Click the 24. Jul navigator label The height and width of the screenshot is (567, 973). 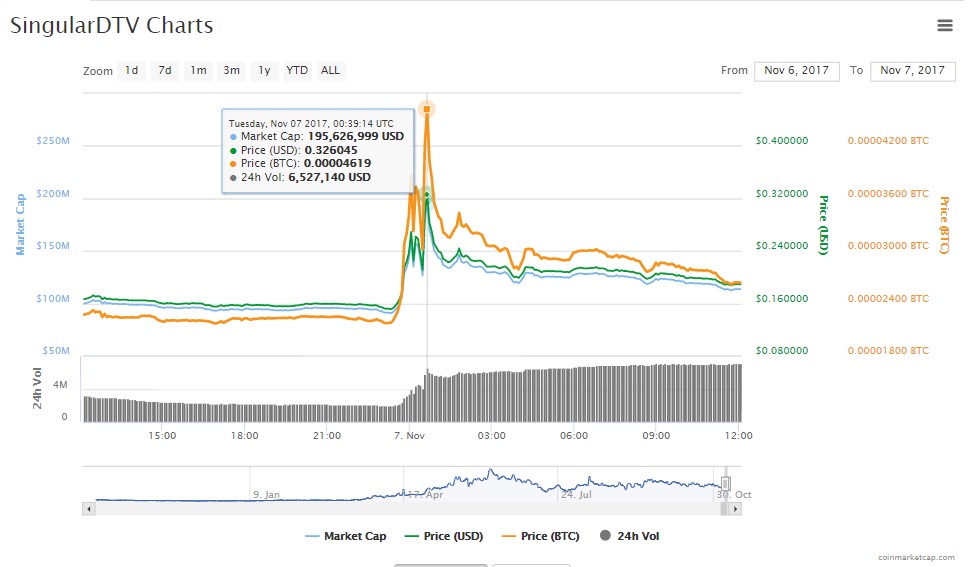tap(576, 495)
